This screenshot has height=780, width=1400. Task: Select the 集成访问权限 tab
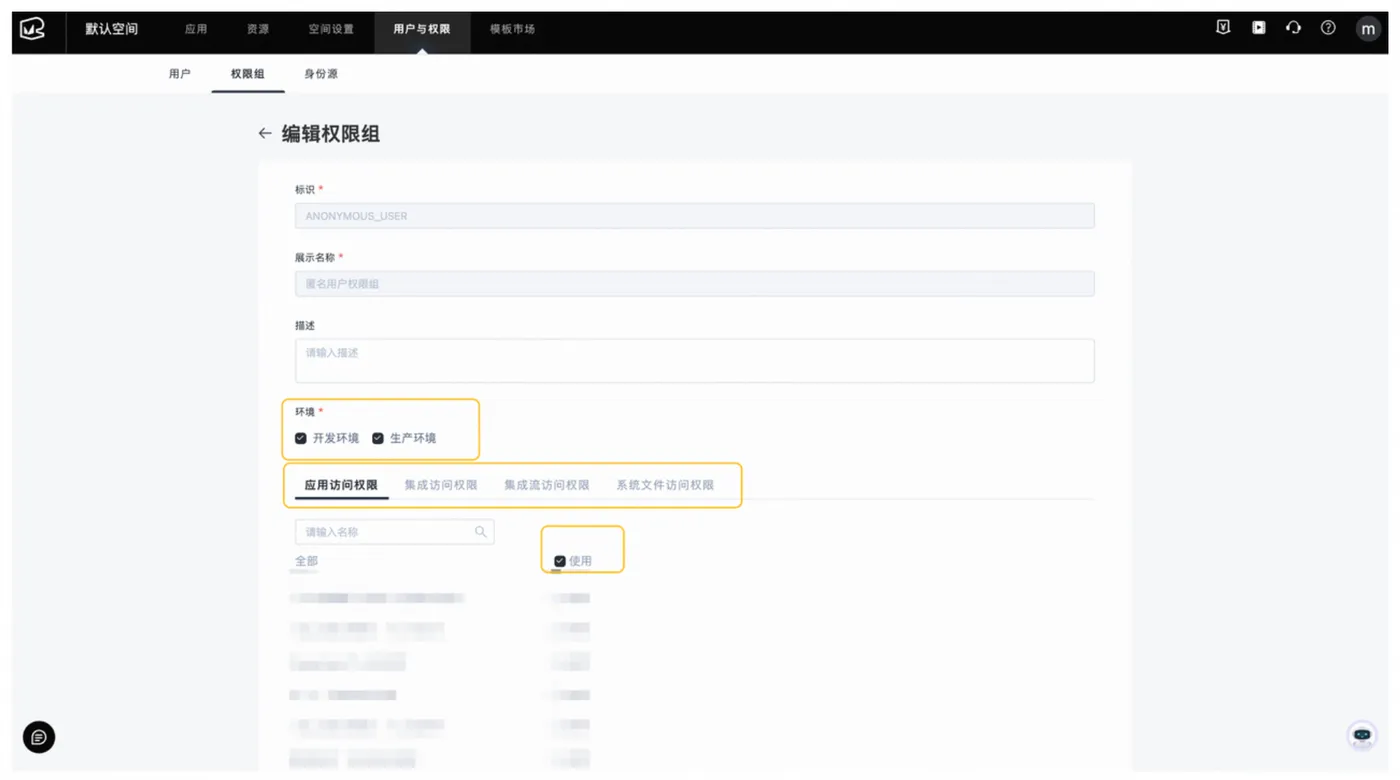tap(441, 485)
